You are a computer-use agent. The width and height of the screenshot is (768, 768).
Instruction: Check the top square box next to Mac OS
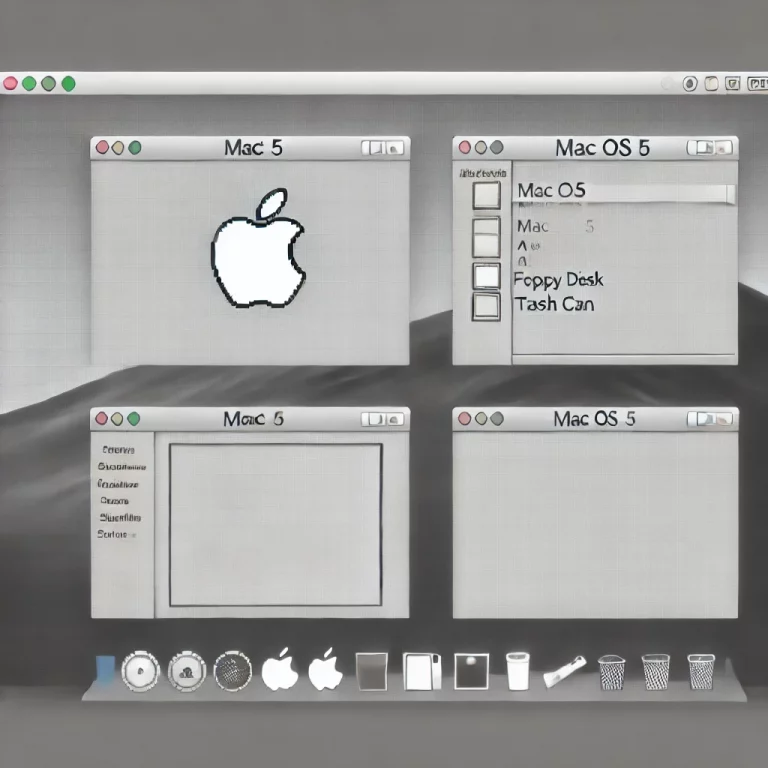(x=486, y=194)
